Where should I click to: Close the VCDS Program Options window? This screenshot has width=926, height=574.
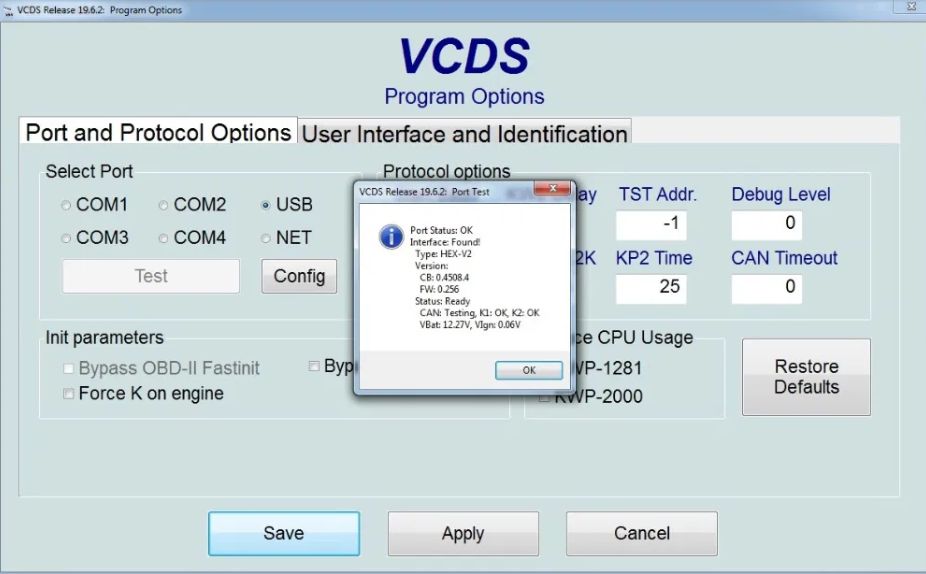(x=911, y=7)
